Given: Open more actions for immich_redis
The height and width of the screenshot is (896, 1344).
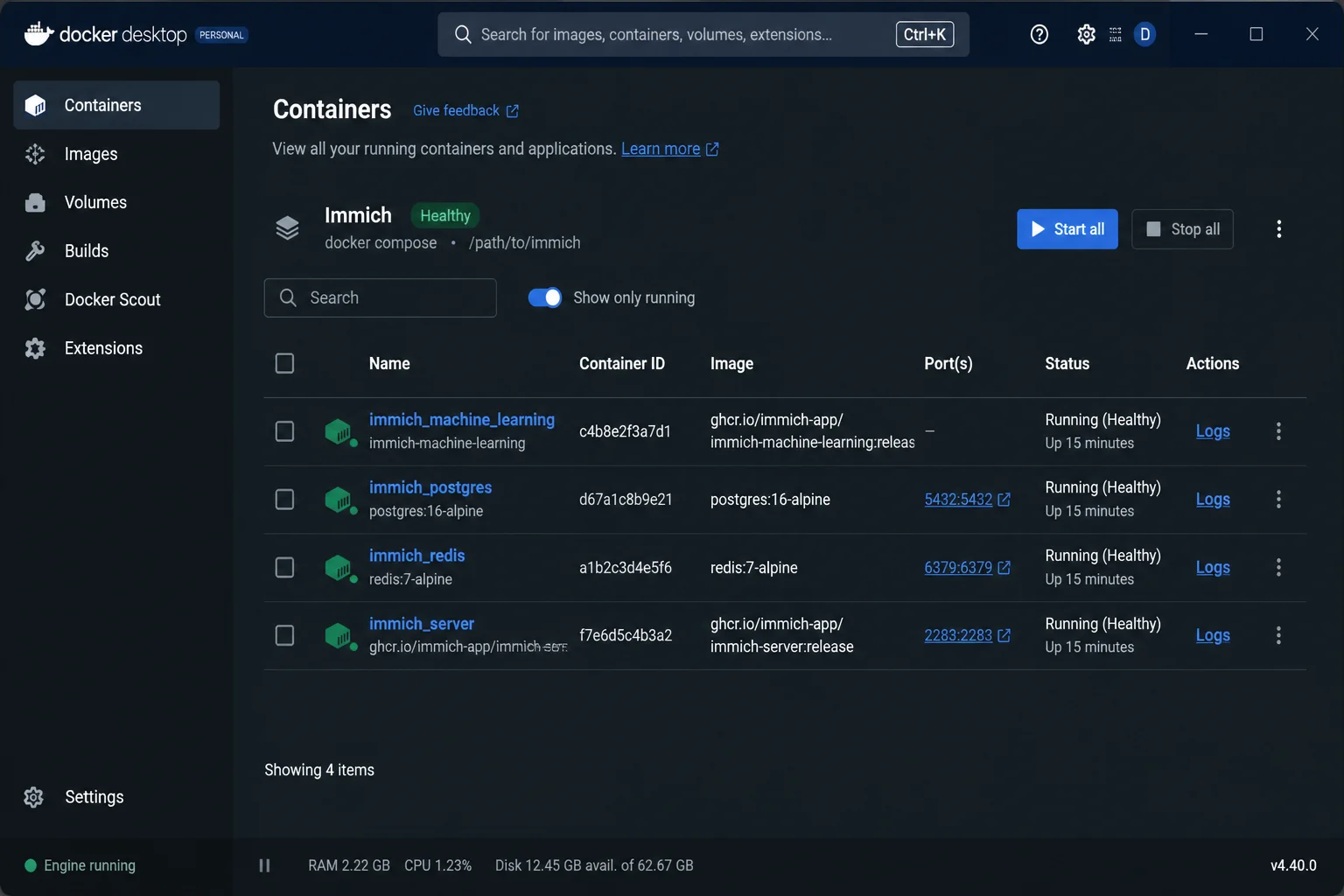Looking at the screenshot, I should point(1278,568).
